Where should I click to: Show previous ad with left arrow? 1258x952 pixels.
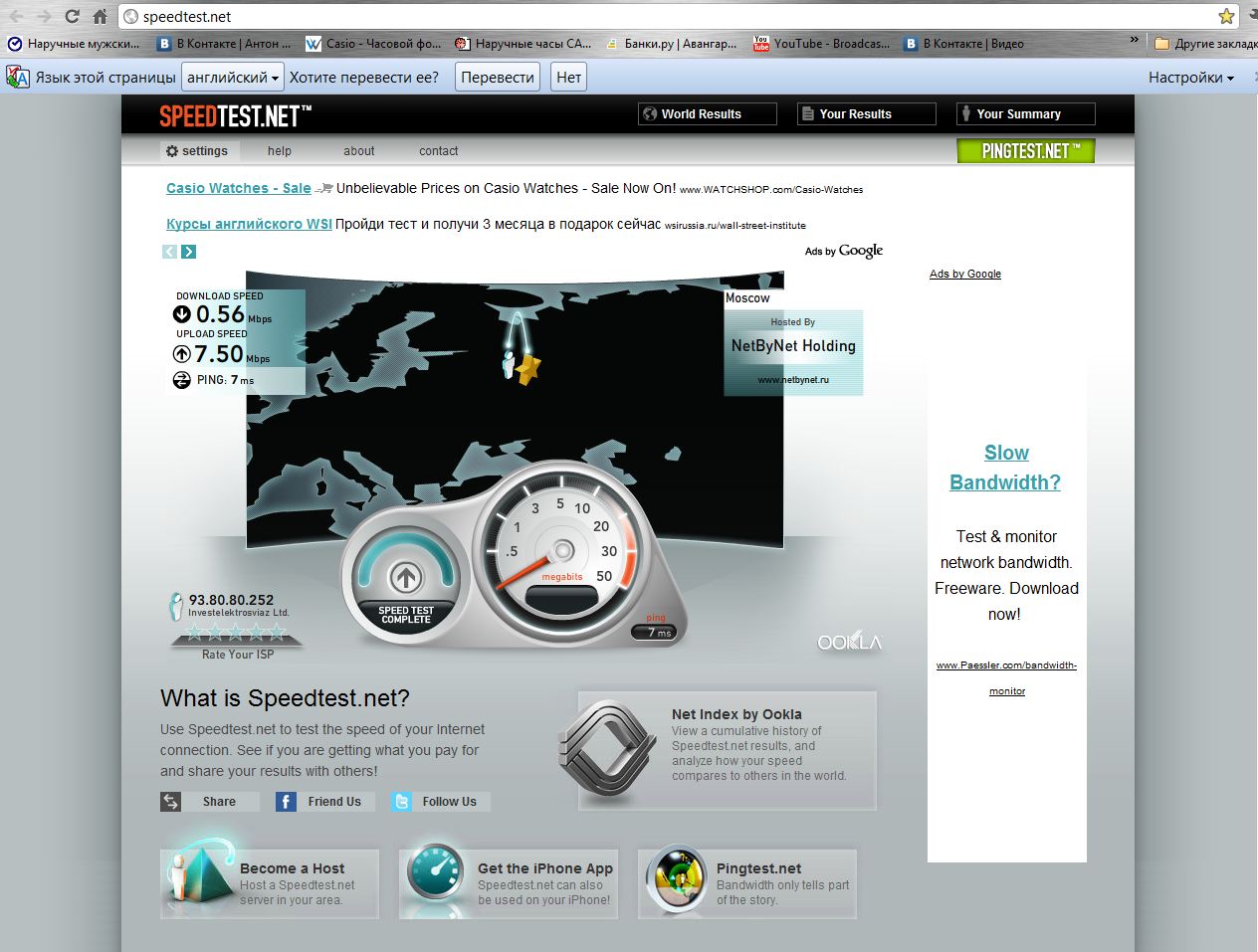coord(169,252)
